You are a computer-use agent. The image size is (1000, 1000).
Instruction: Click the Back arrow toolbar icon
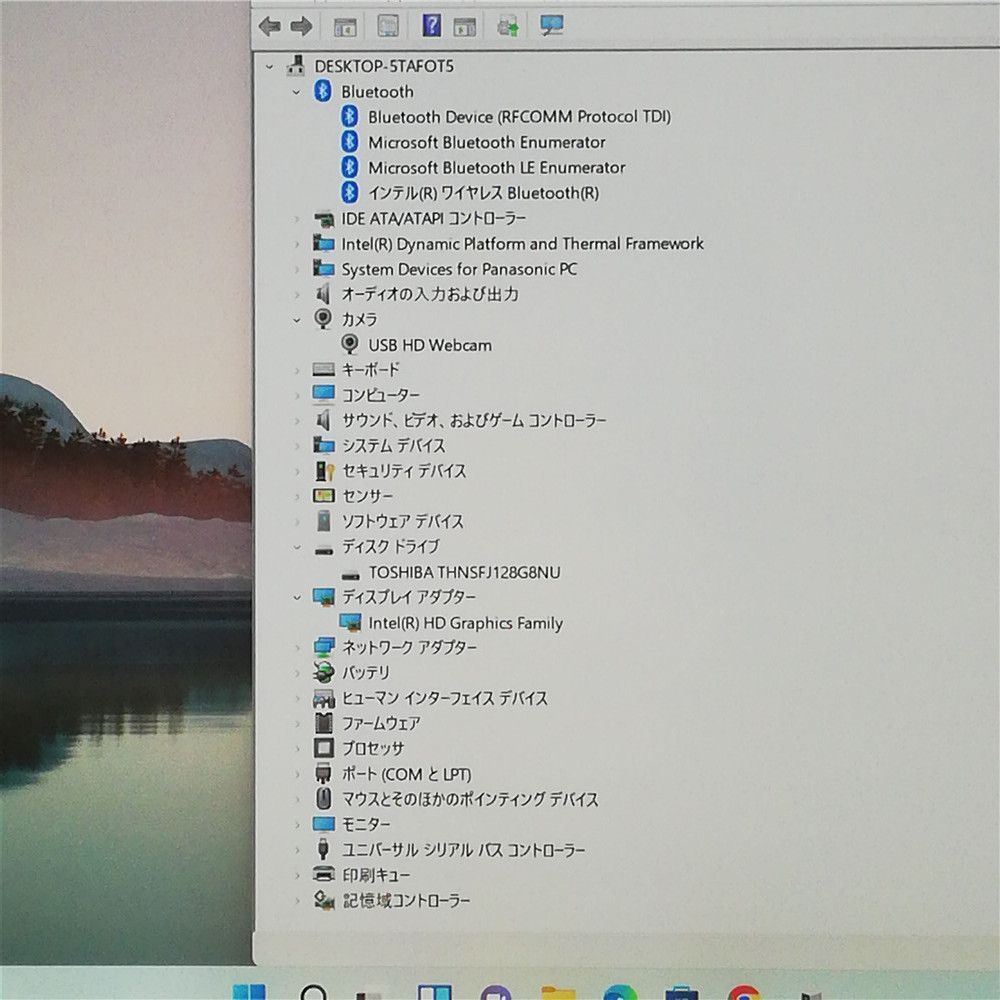[x=270, y=26]
